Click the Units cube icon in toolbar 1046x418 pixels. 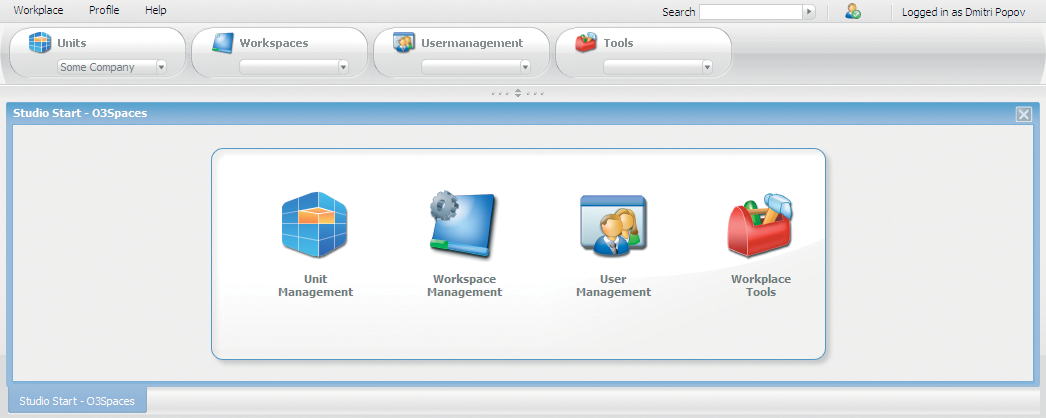[39, 43]
